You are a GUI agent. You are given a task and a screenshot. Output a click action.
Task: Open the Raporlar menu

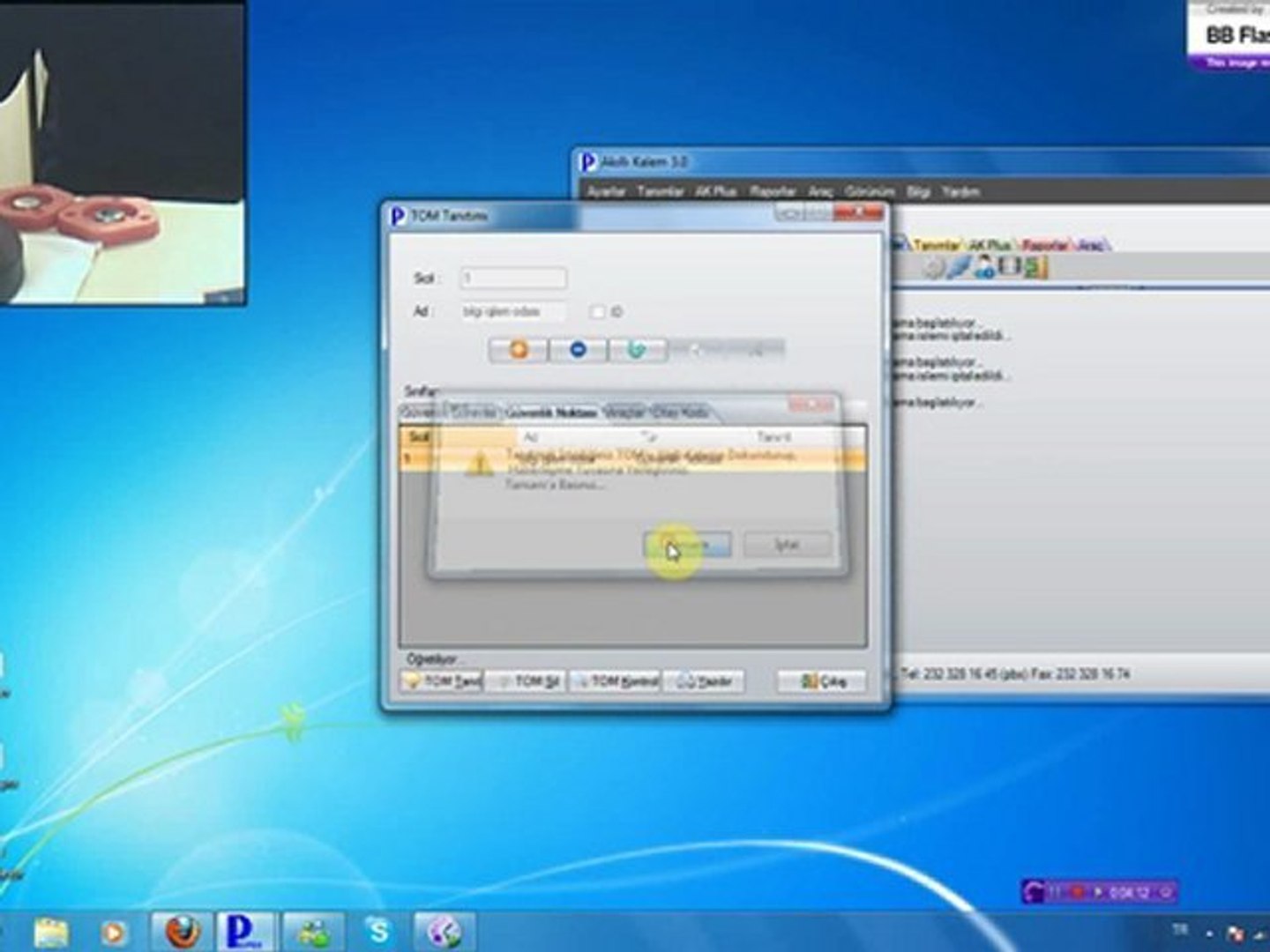(x=773, y=191)
